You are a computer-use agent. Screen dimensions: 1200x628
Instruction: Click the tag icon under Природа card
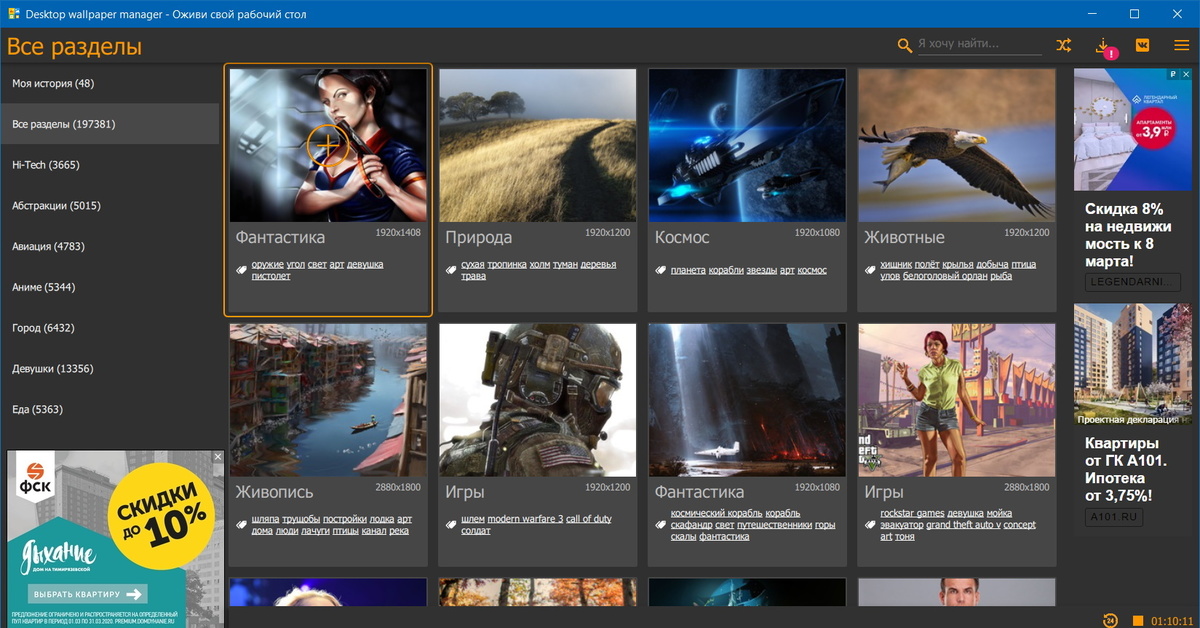(x=451, y=270)
